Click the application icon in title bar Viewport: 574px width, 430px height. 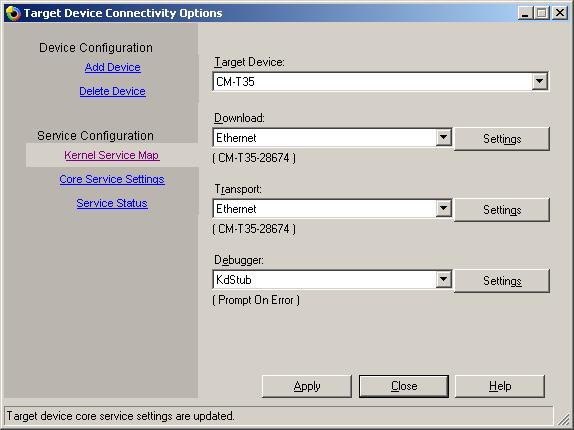point(13,14)
